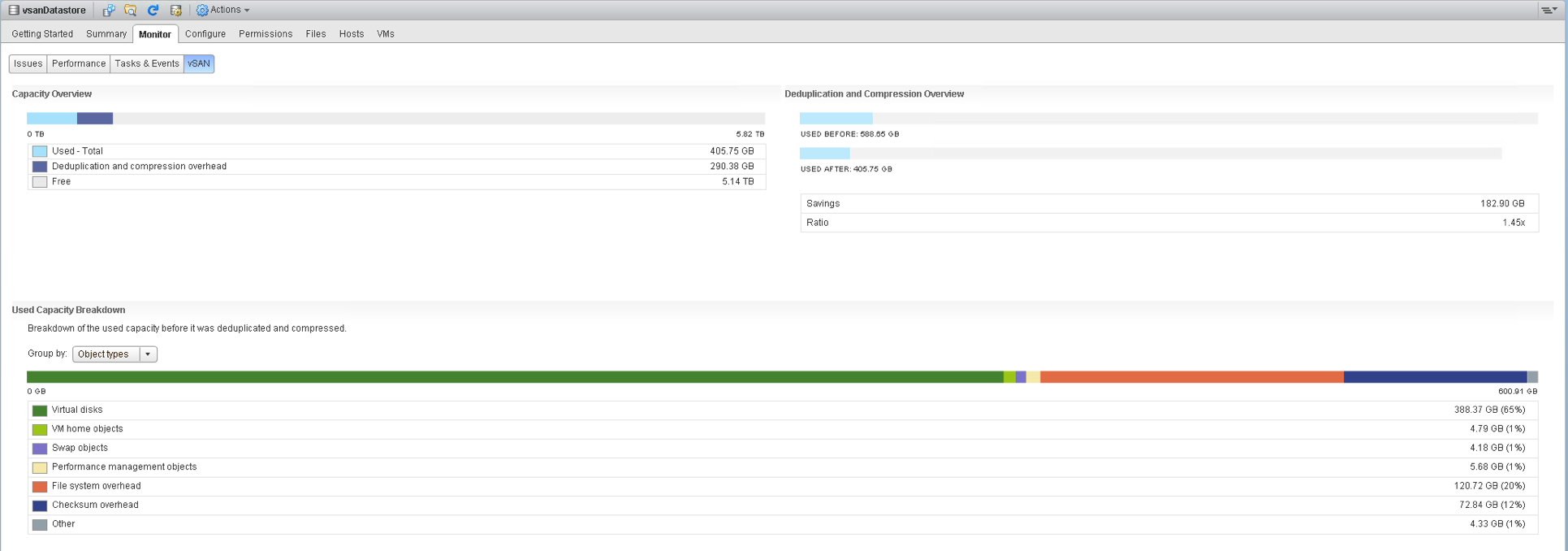Click the datastore settings gear icon
This screenshot has width=1568, height=551.
point(175,11)
